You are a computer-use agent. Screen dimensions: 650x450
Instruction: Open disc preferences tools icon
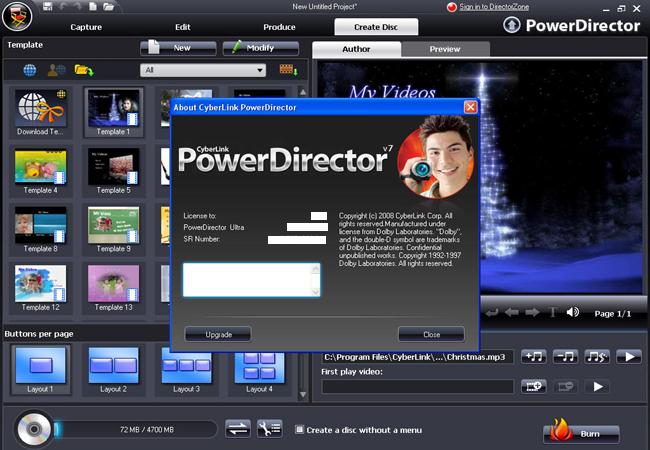(x=269, y=429)
